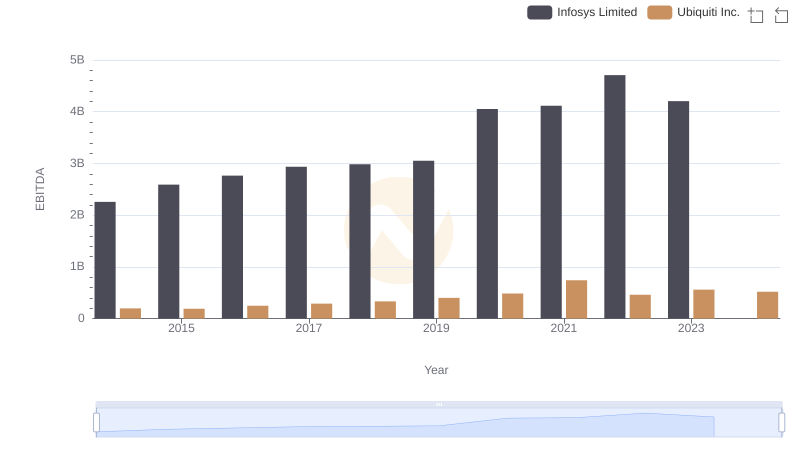Click the Ubiquiti bar for 2021

point(577,299)
